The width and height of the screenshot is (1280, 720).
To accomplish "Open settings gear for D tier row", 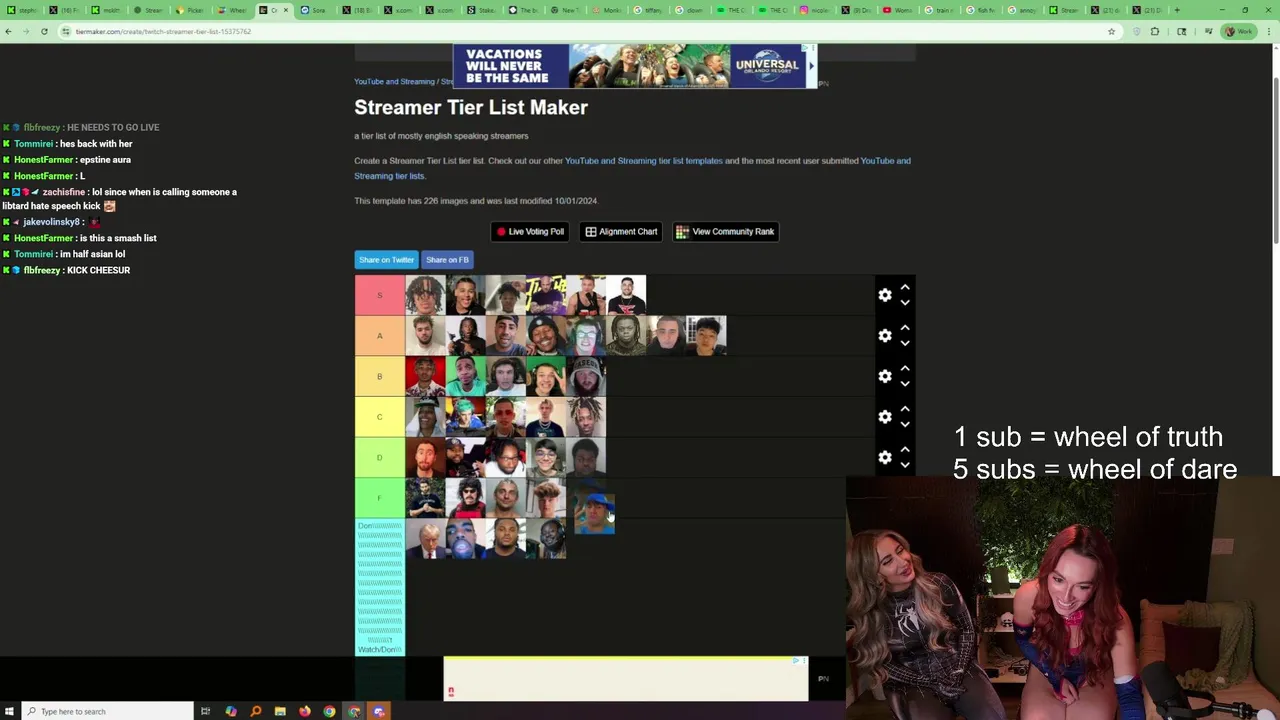I will coord(885,457).
